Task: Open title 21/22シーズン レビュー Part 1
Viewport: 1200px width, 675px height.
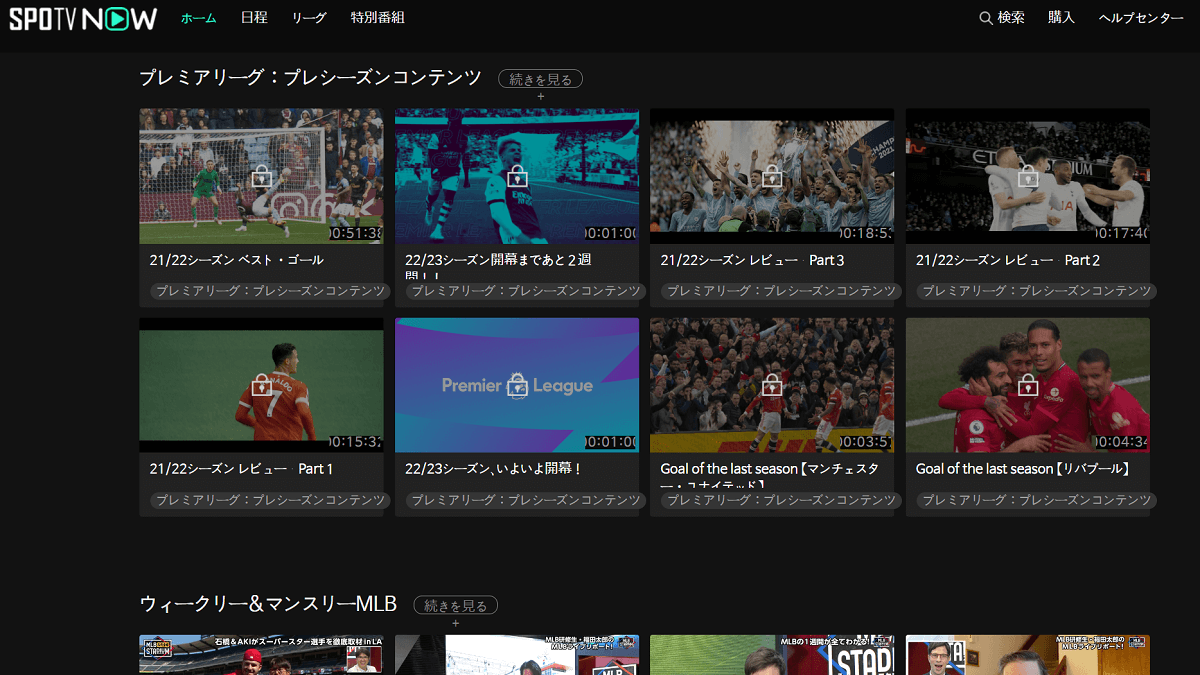Action: pyautogui.click(x=242, y=468)
